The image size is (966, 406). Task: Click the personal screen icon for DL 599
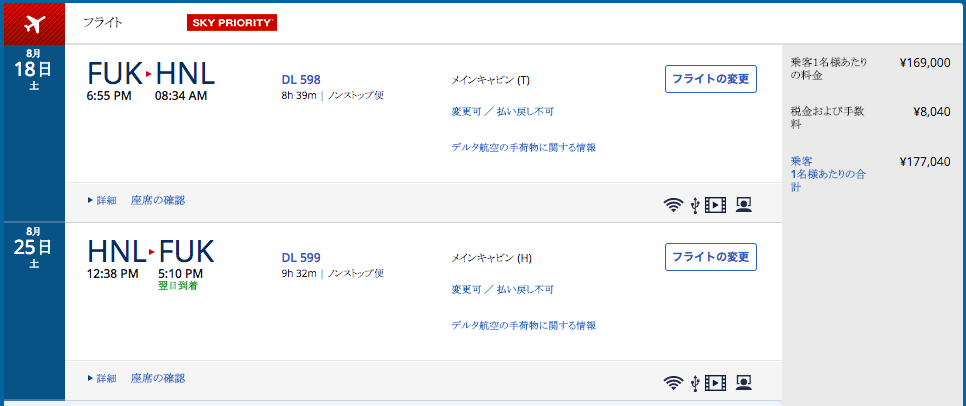[x=744, y=383]
